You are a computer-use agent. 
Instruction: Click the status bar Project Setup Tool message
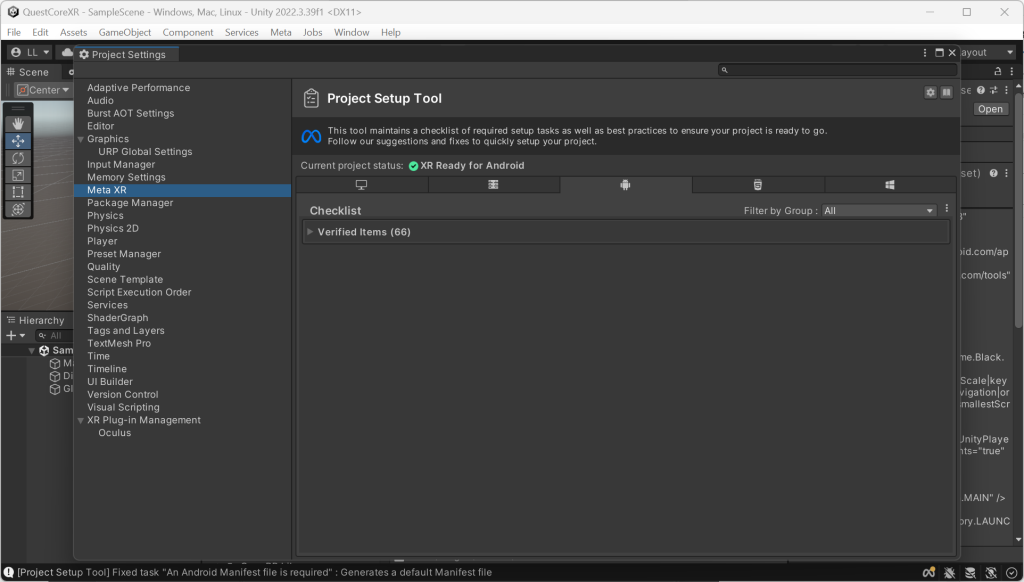(255, 572)
